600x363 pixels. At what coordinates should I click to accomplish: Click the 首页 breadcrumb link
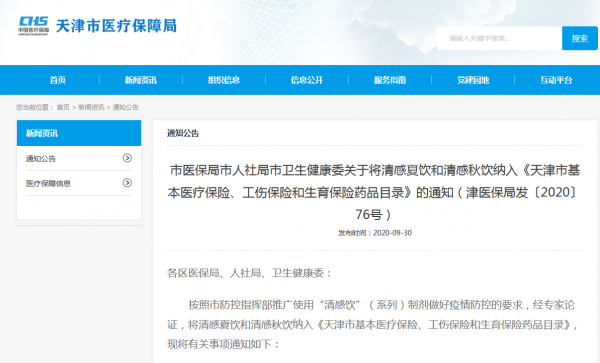[x=63, y=107]
